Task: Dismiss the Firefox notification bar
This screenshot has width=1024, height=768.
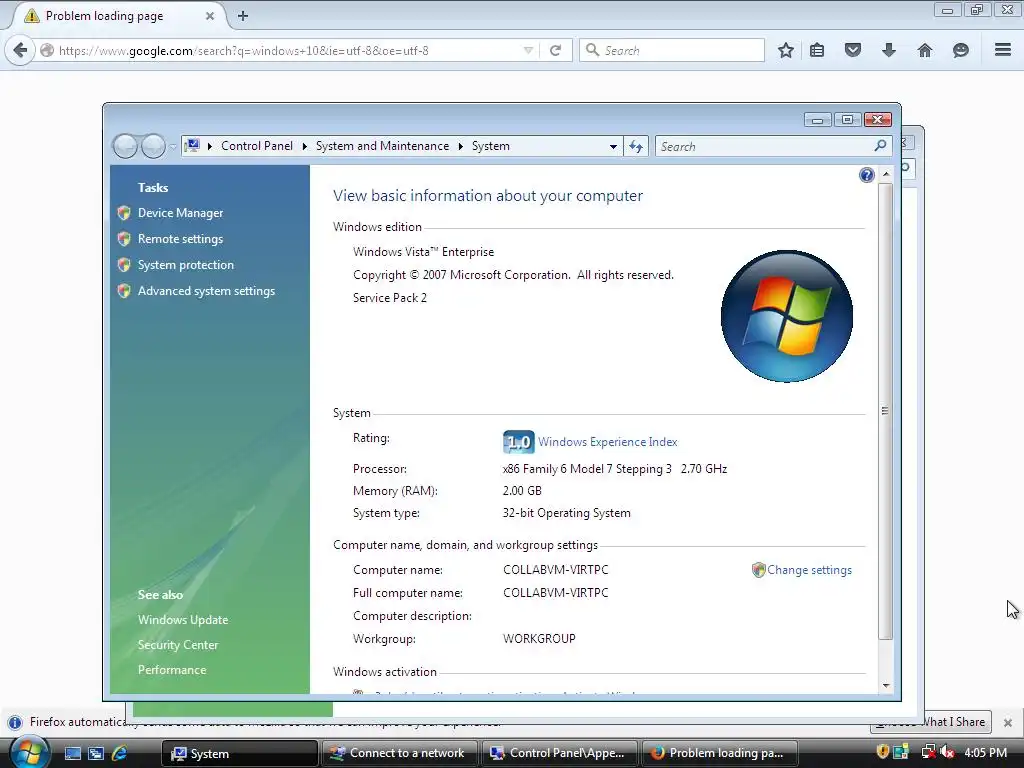Action: pyautogui.click(x=1008, y=723)
